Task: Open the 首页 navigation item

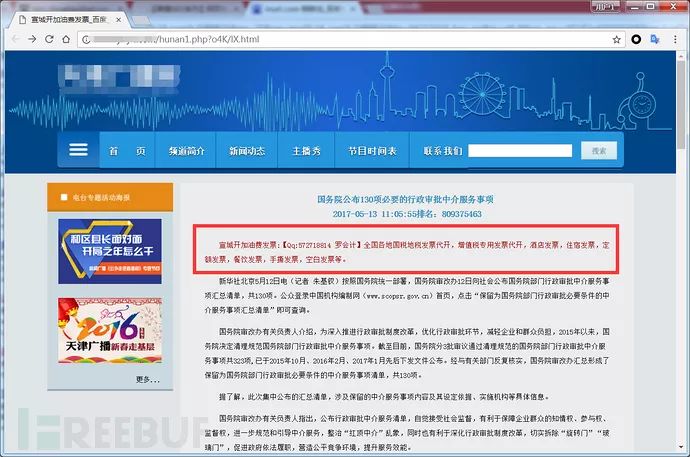Action: tap(127, 151)
